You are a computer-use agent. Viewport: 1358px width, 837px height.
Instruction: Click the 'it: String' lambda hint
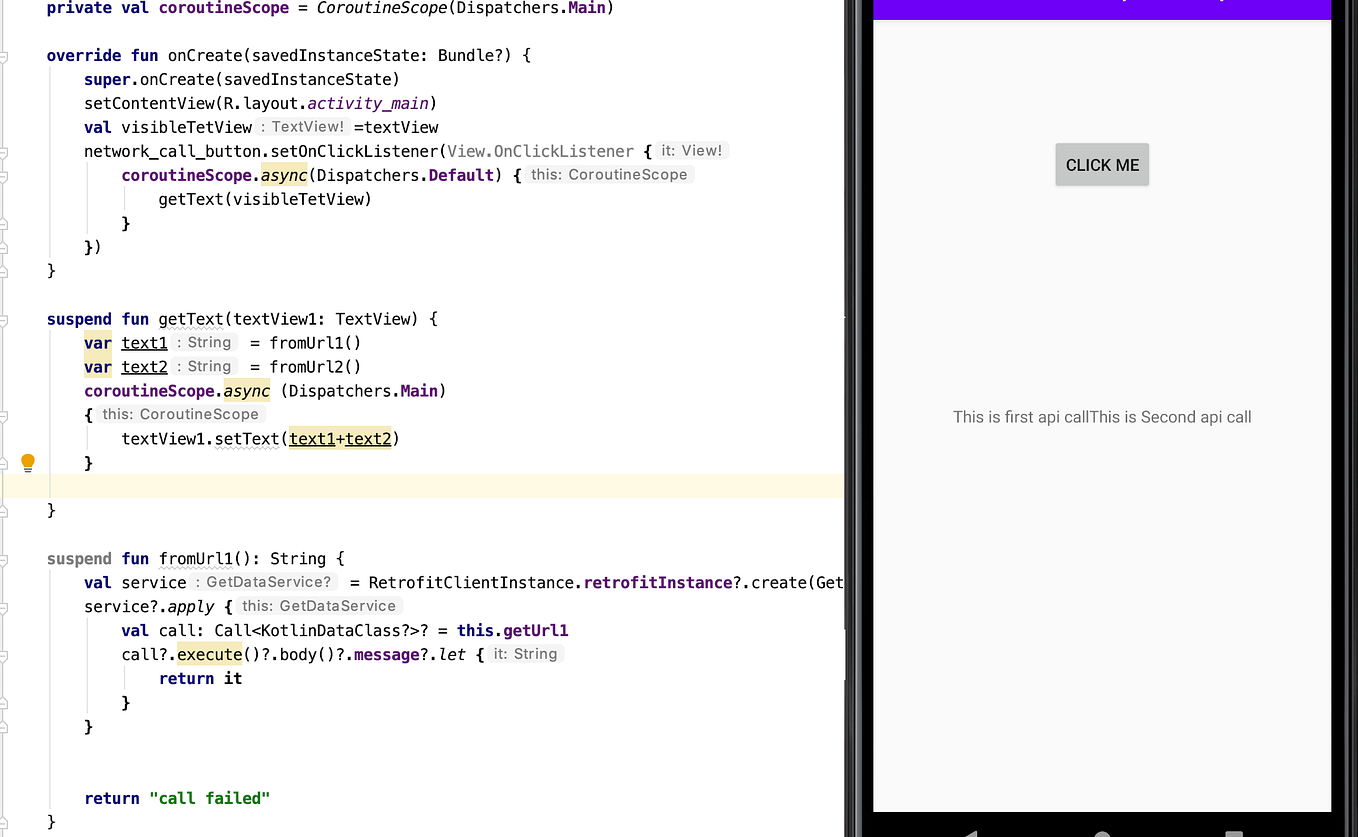(x=526, y=654)
